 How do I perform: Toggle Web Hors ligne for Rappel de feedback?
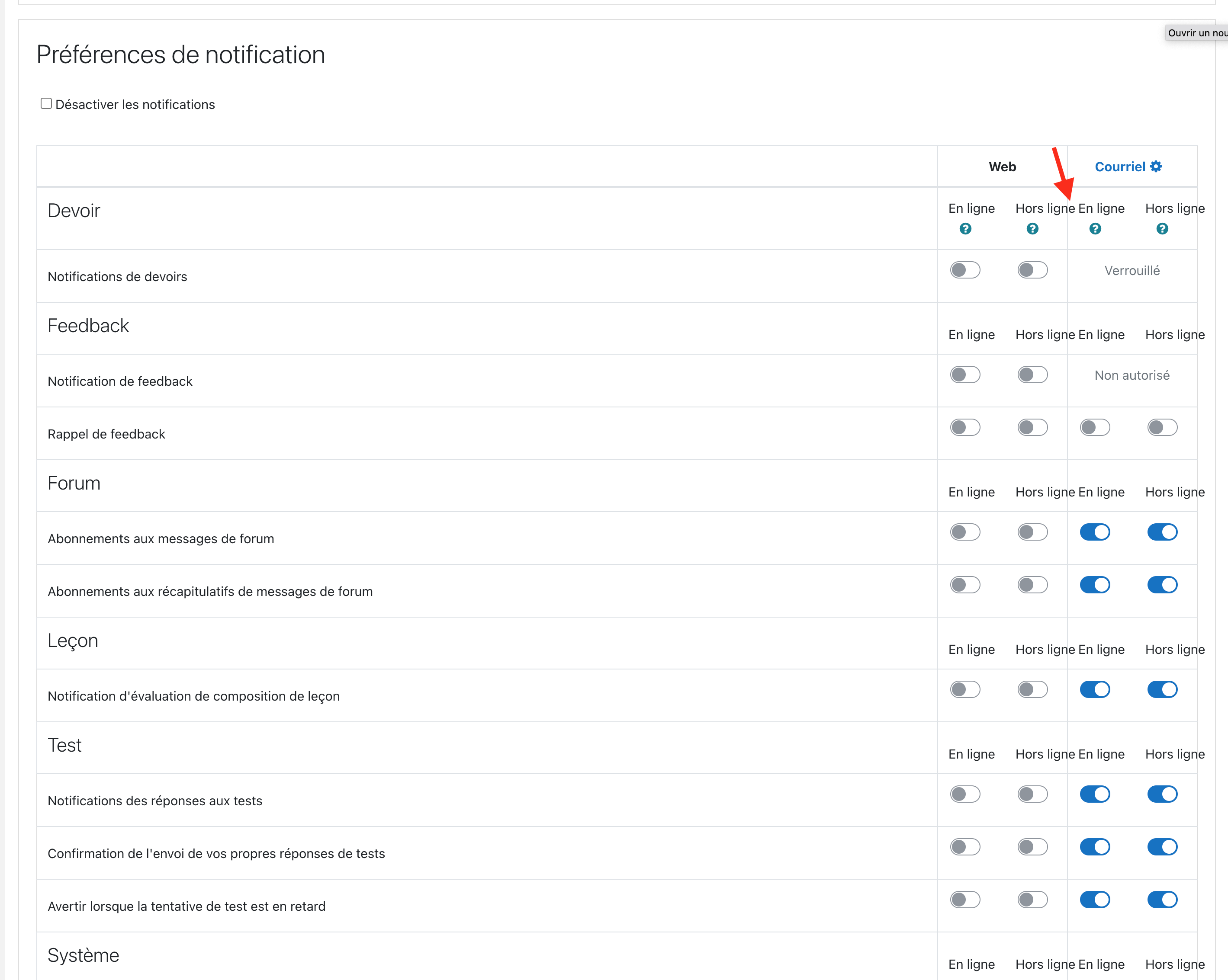[1032, 427]
